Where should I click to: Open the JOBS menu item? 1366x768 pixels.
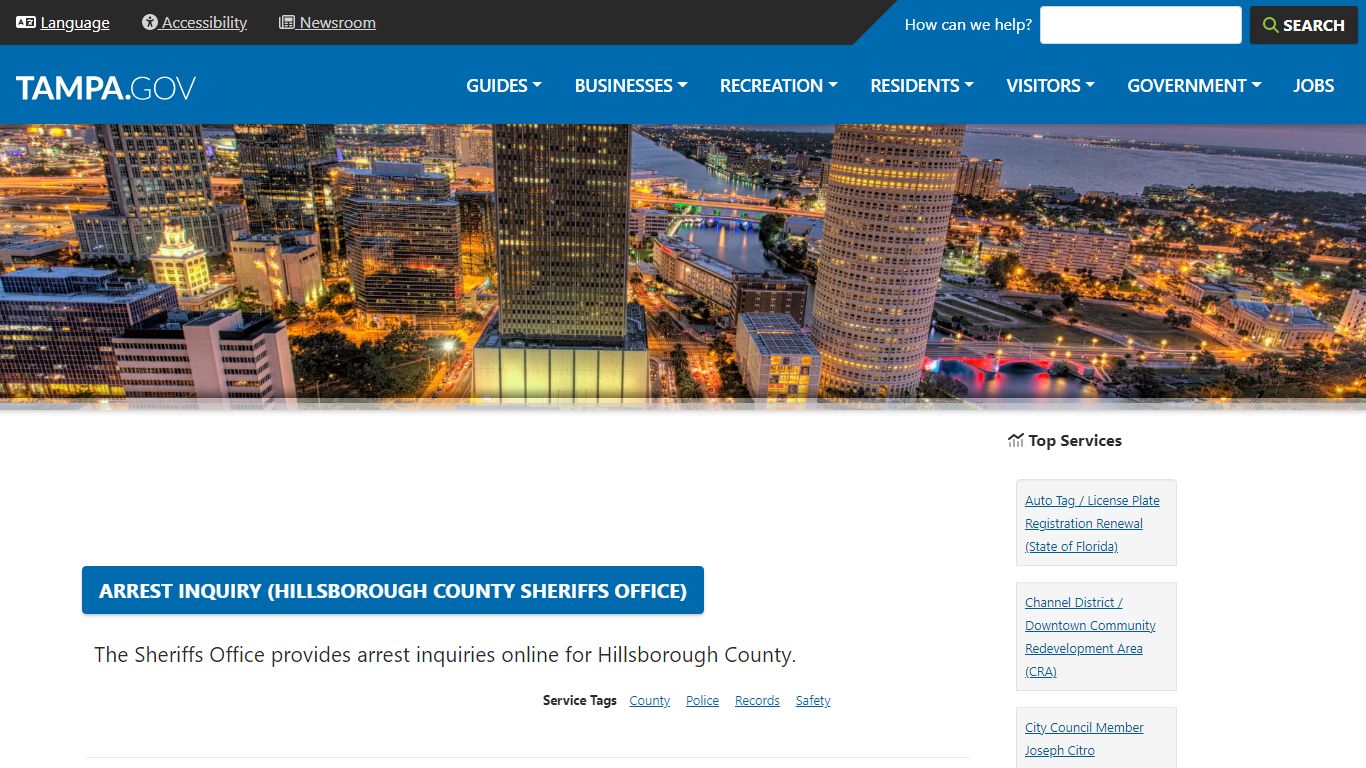tap(1314, 86)
